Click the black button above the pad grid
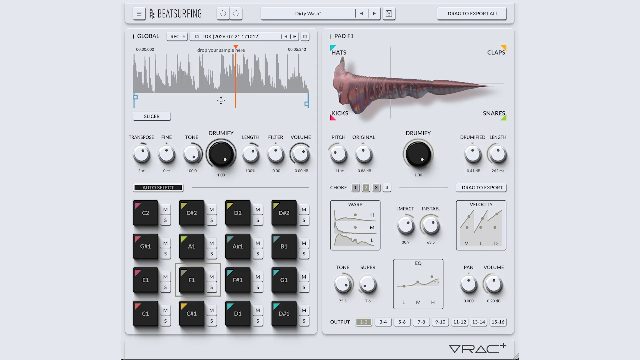Viewport: 640px width, 360px height. [158, 187]
